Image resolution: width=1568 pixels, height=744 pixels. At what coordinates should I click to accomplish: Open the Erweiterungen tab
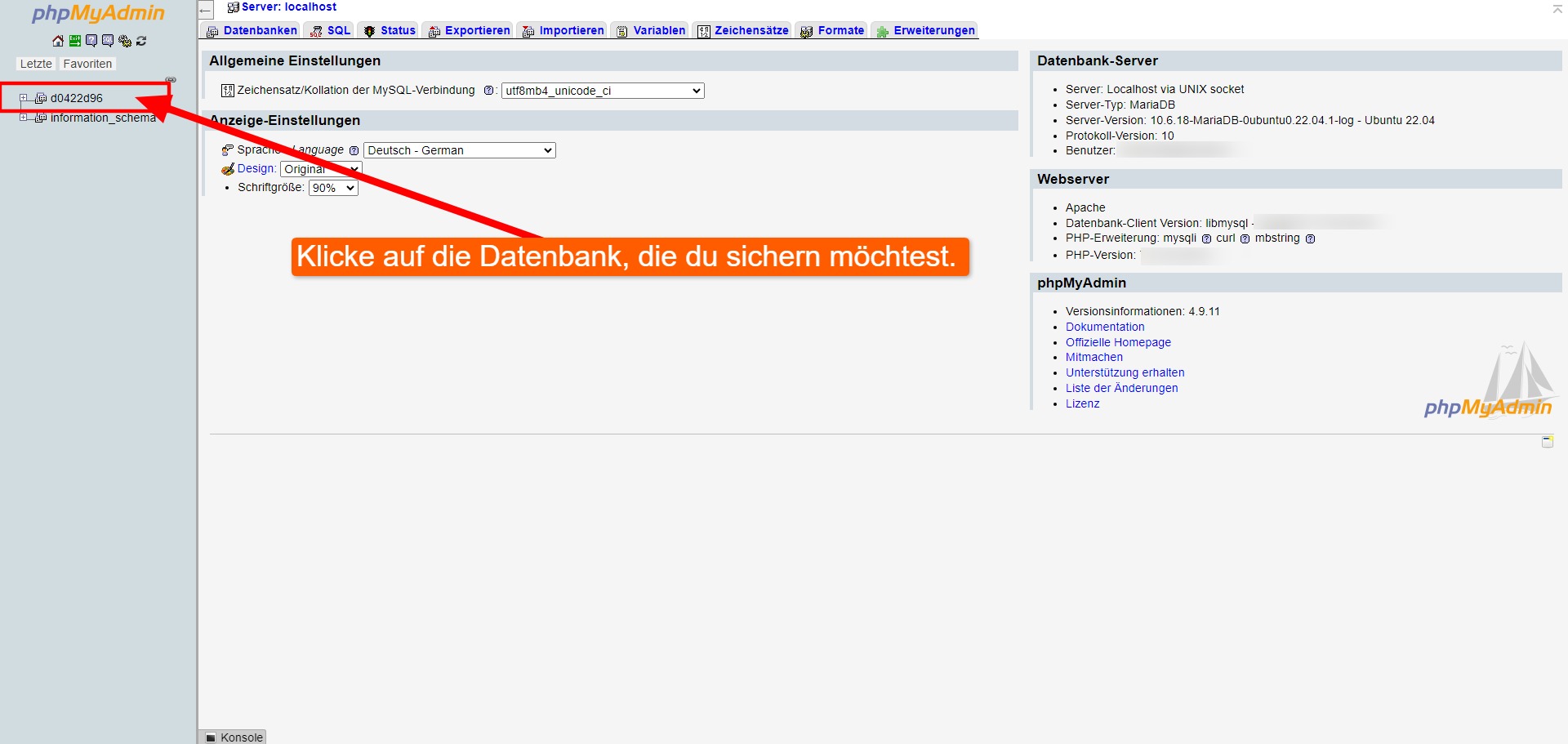(x=925, y=31)
